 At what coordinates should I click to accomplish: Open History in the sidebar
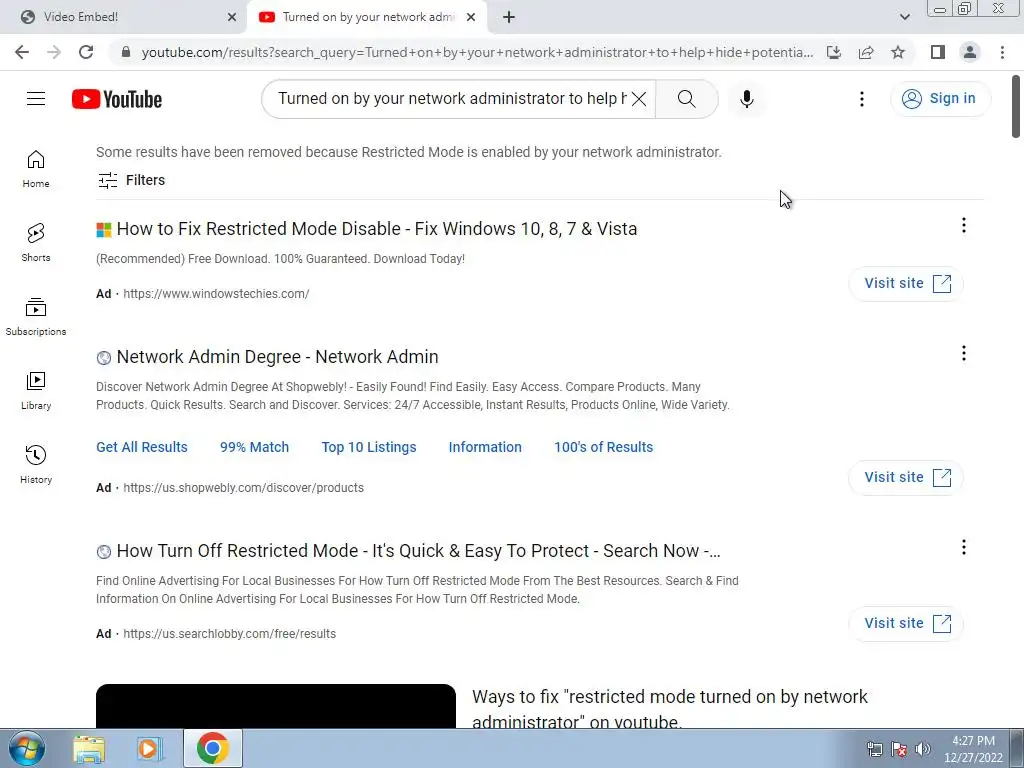[36, 464]
